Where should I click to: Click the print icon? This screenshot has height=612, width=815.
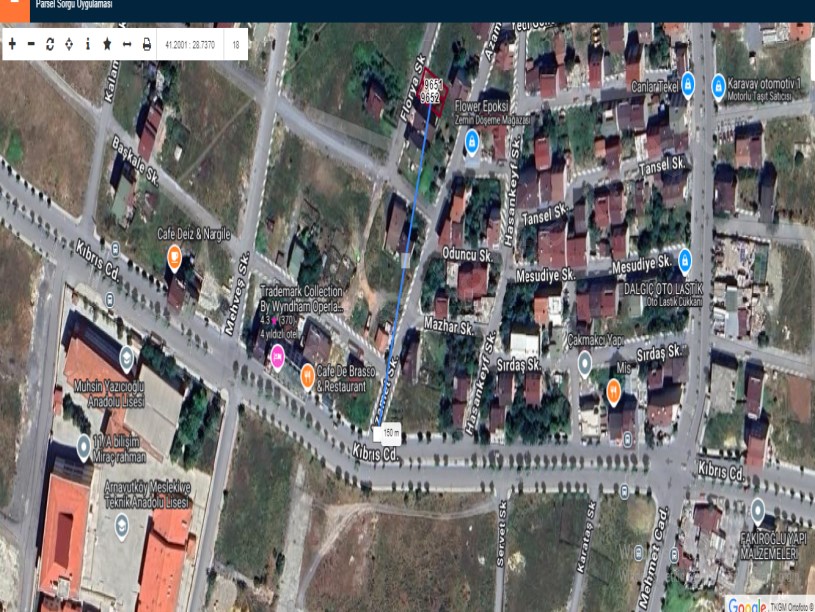coord(147,44)
